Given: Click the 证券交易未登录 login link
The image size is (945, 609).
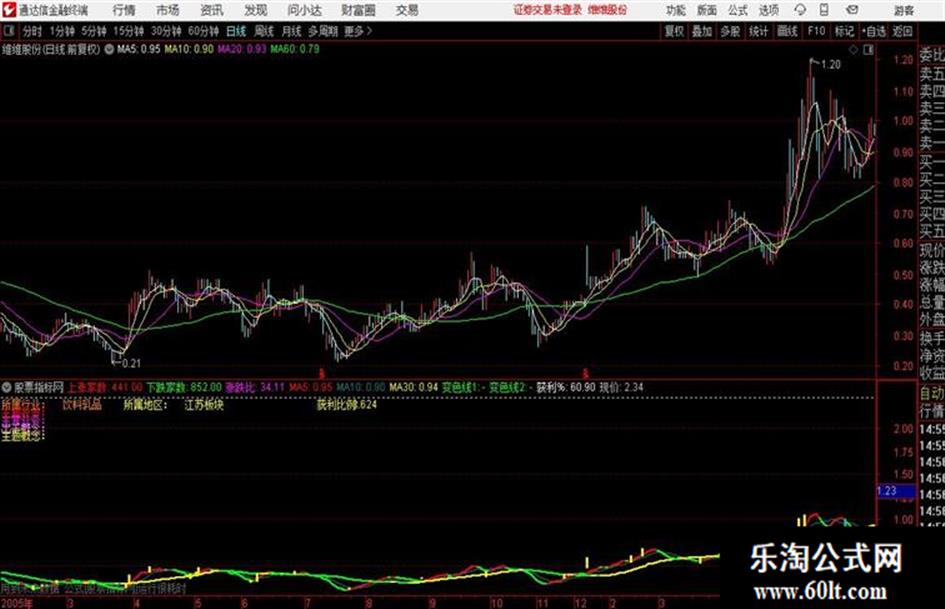Looking at the screenshot, I should [548, 10].
